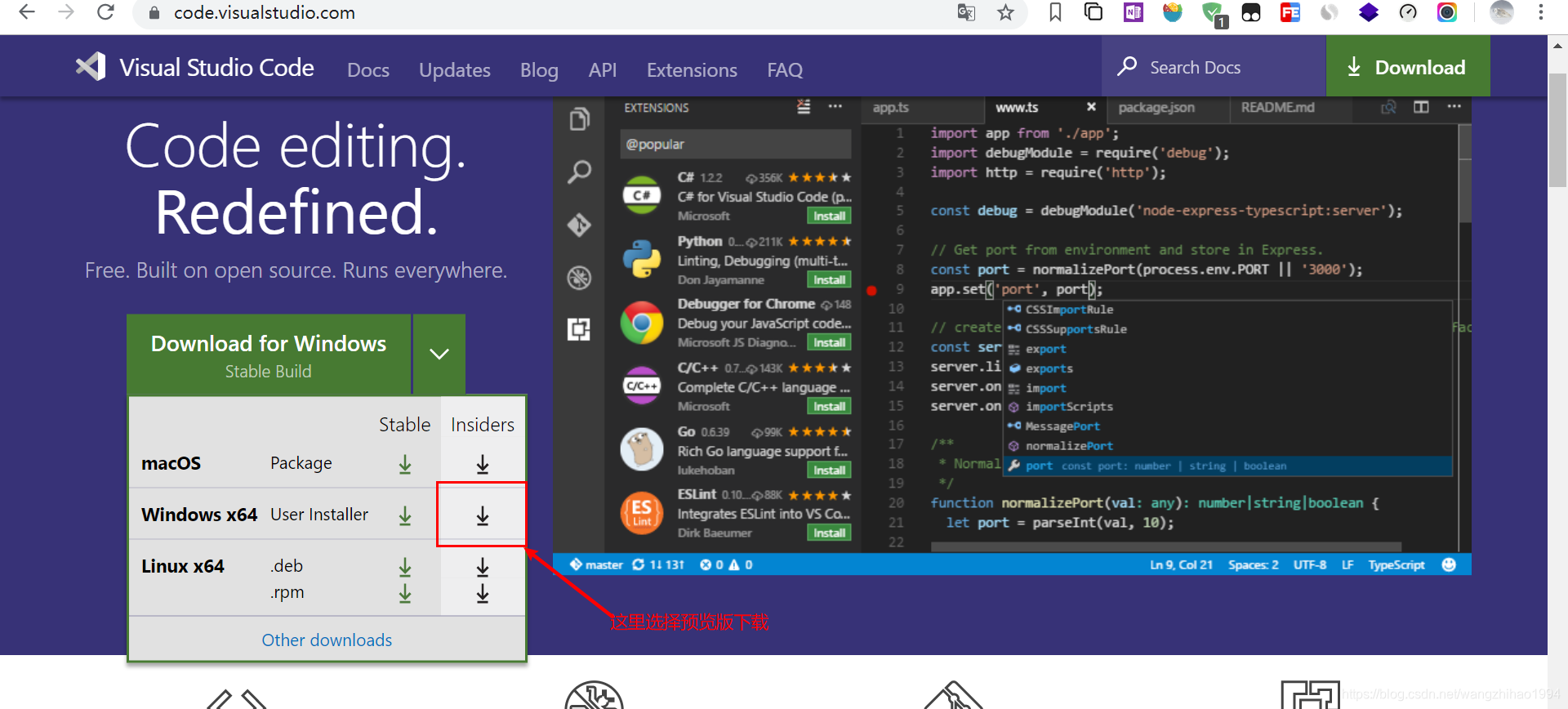Collapse the download options chevron dropdown
The height and width of the screenshot is (709, 1568).
(439, 354)
